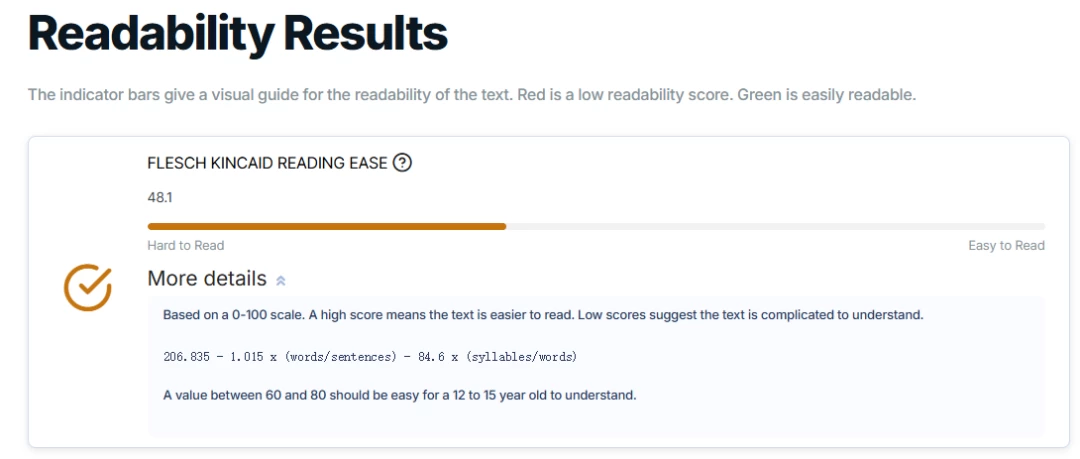The height and width of the screenshot is (459, 1080).
Task: Click the orange checkmark circle icon
Action: click(x=87, y=287)
